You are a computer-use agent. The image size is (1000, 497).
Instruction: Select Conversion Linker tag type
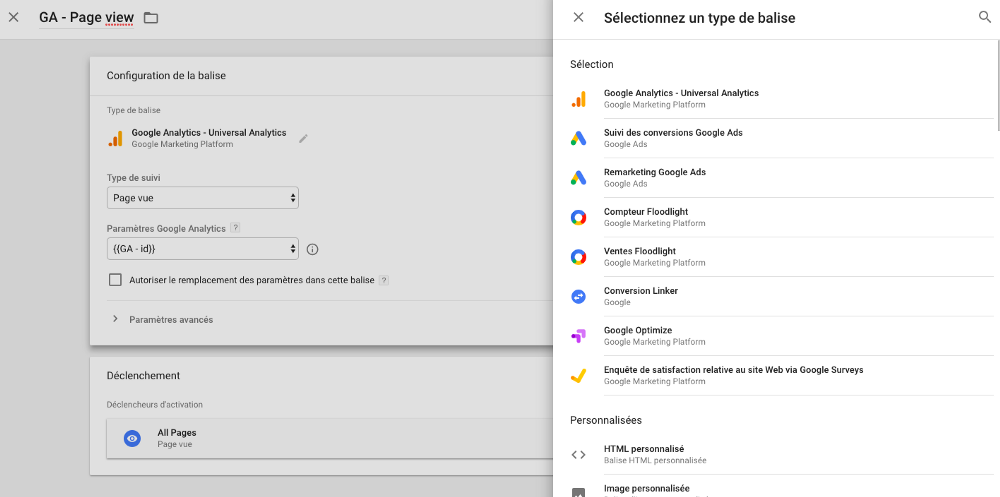[782, 297]
